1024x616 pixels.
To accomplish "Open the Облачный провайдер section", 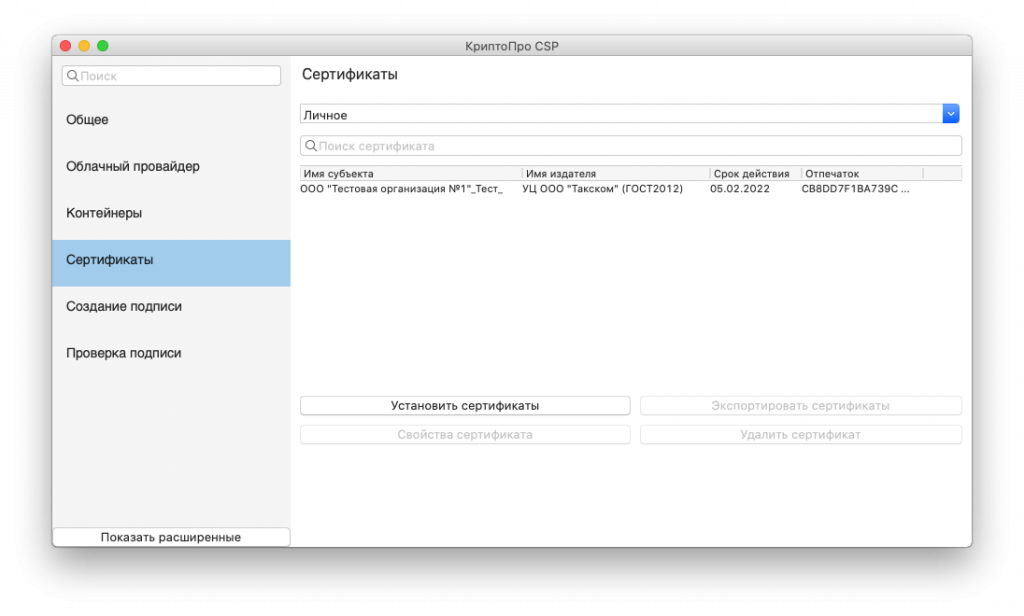I will pos(171,167).
